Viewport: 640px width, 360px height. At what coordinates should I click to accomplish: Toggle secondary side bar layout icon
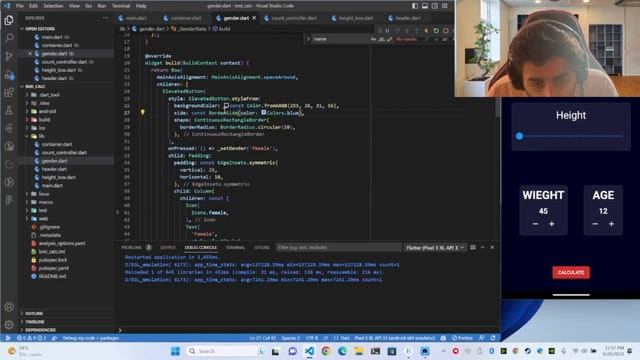point(435,6)
